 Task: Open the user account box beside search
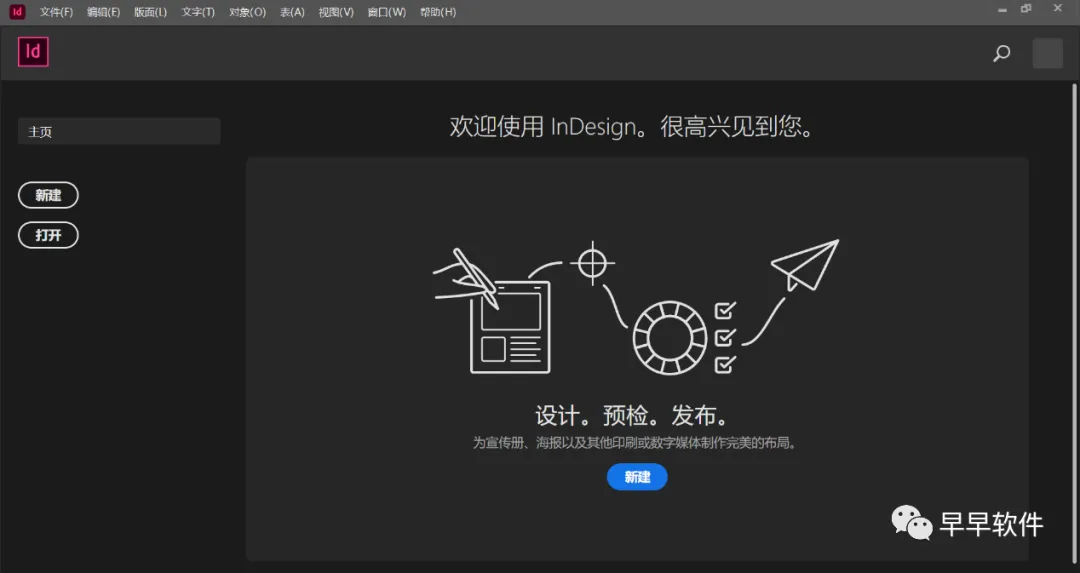(x=1047, y=53)
